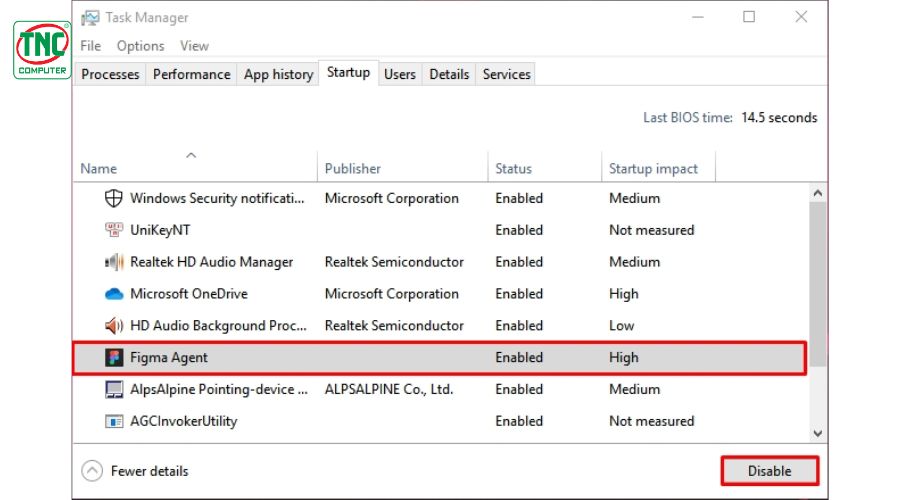This screenshot has height=500, width=900.
Task: Click the AGCInvokerUtility window icon
Action: pos(114,421)
